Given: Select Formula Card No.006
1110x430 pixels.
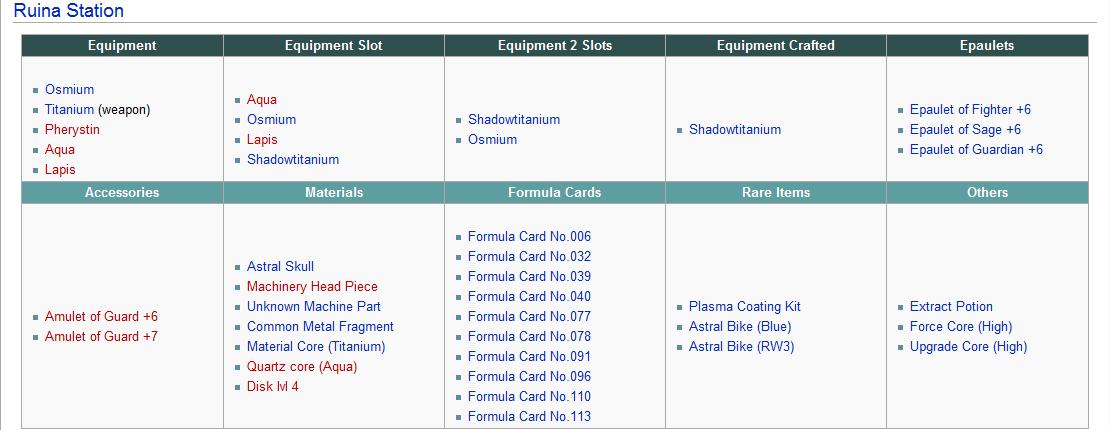Looking at the screenshot, I should 530,237.
